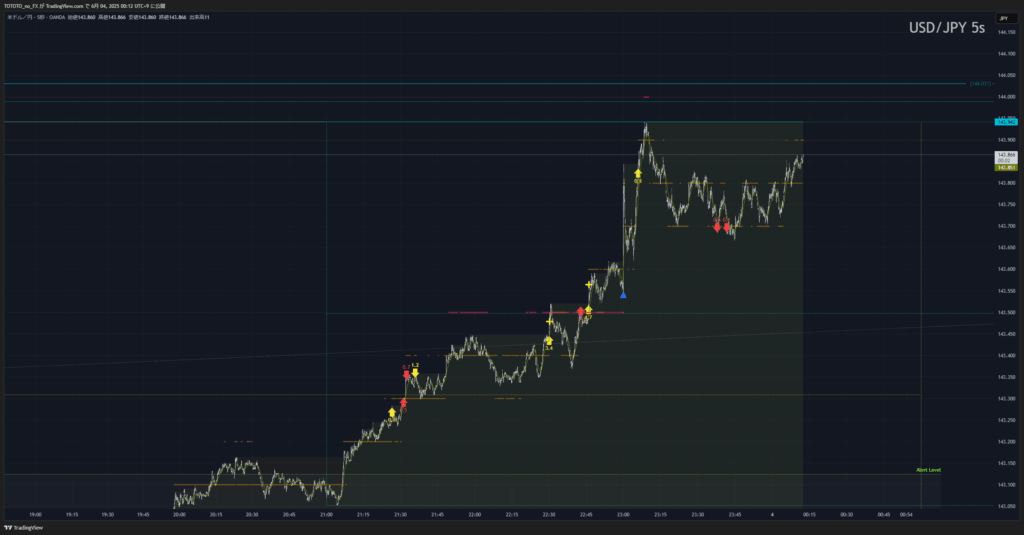Click the 22:30 time axis label
The width and height of the screenshot is (1024, 535).
pyautogui.click(x=549, y=515)
